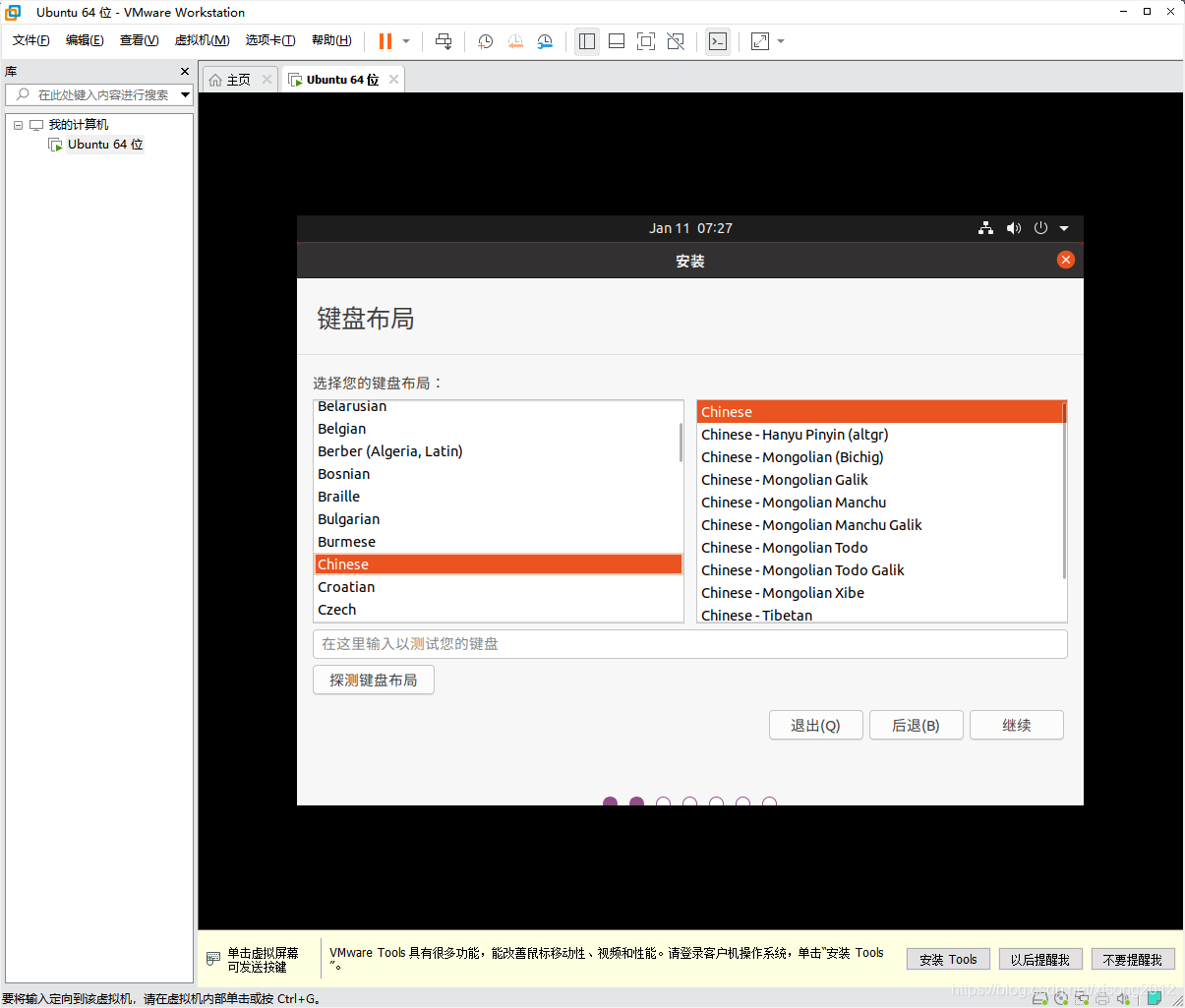The image size is (1185, 1008).
Task: Select Ubuntu 64 位 in library tree
Action: (x=105, y=145)
